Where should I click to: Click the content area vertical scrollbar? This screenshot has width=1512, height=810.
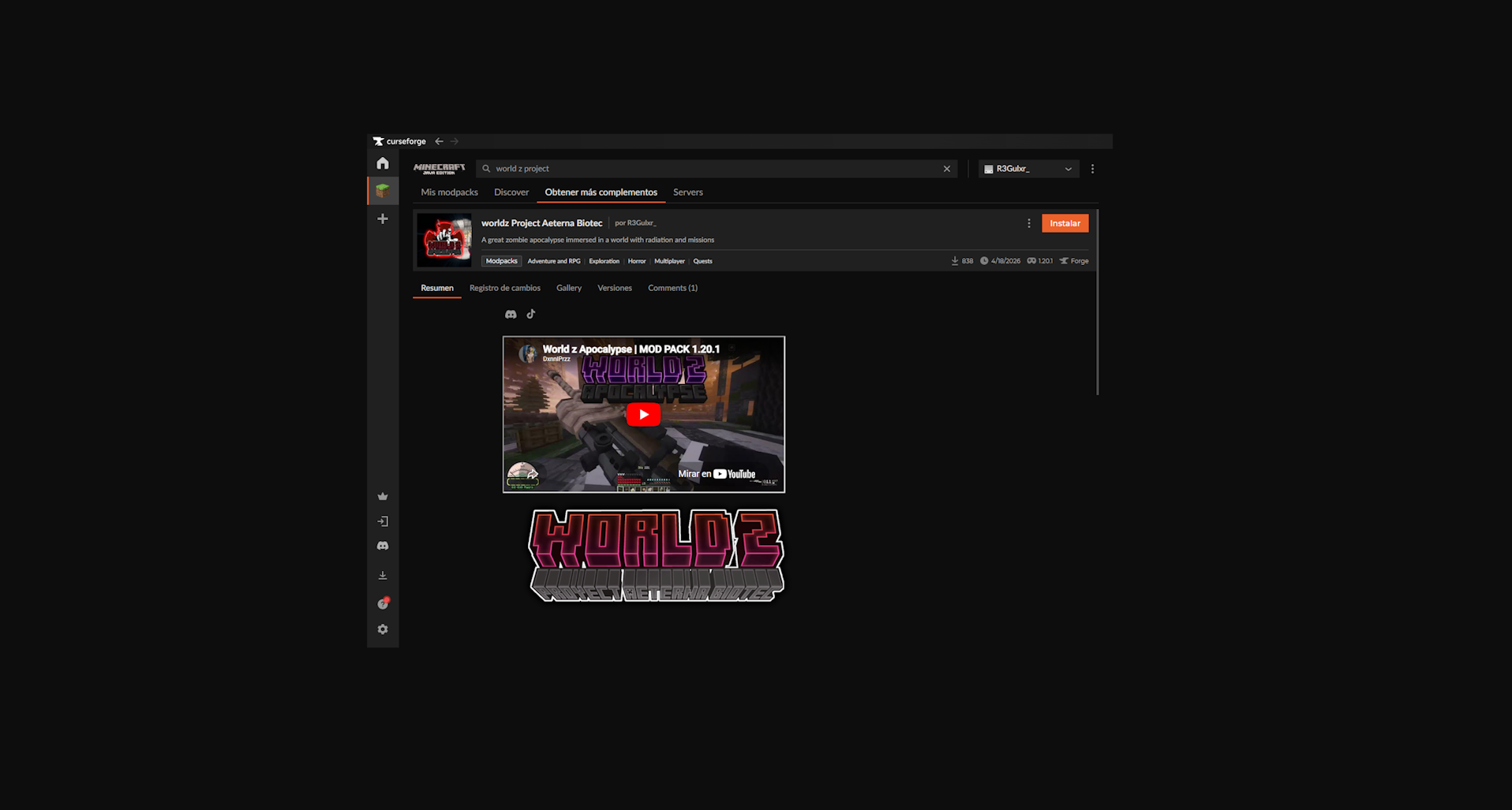(1098, 302)
